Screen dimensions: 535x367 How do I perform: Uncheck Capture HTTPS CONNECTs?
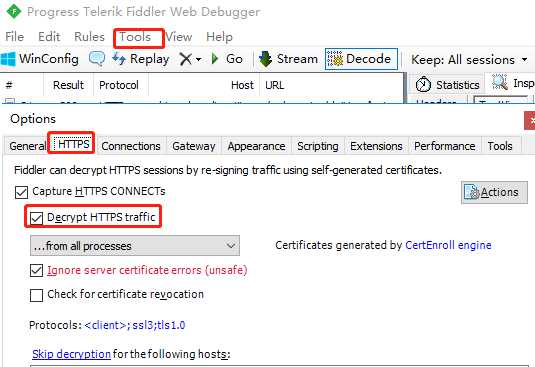coord(21,192)
